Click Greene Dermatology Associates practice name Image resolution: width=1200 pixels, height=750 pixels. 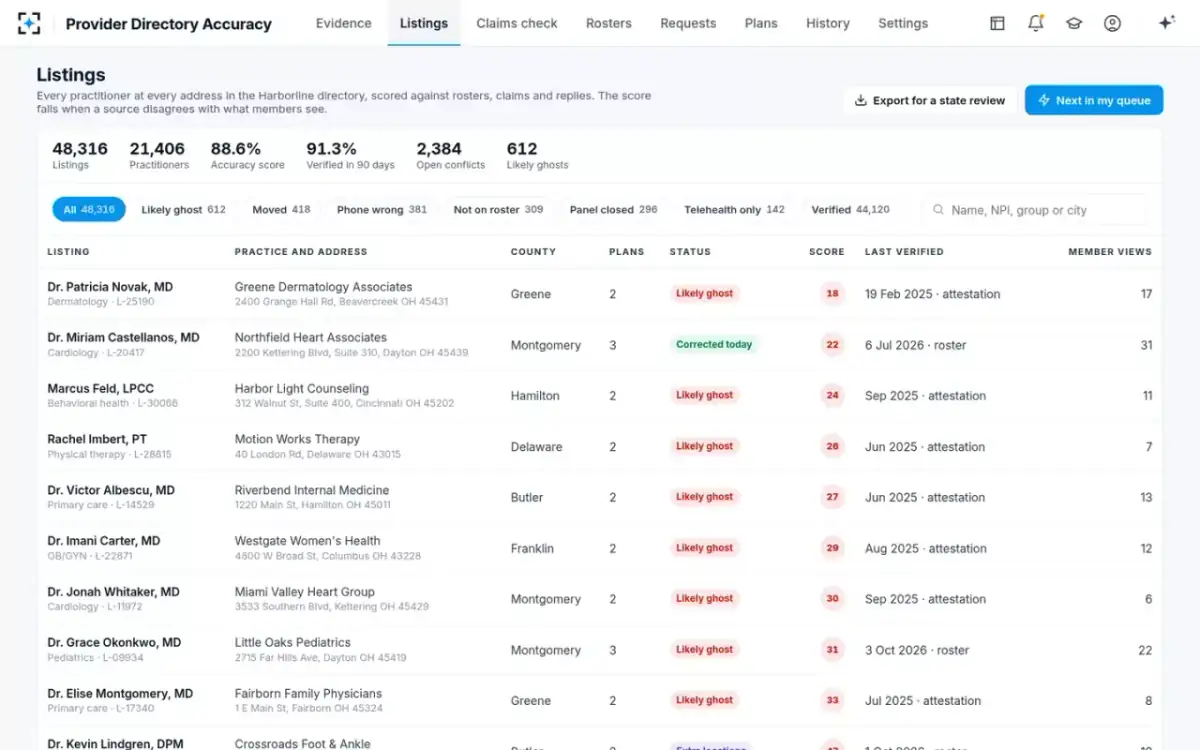pos(323,287)
